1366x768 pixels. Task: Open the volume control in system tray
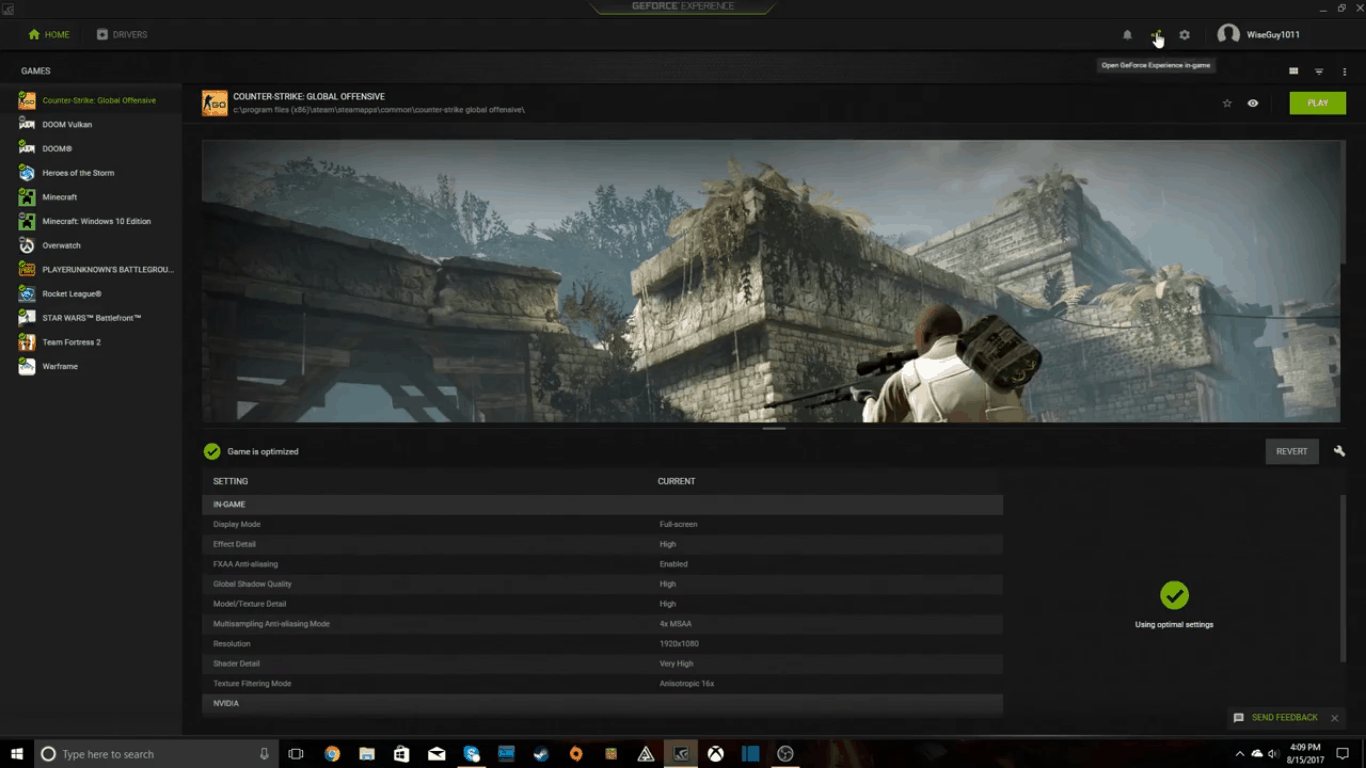tap(1273, 754)
